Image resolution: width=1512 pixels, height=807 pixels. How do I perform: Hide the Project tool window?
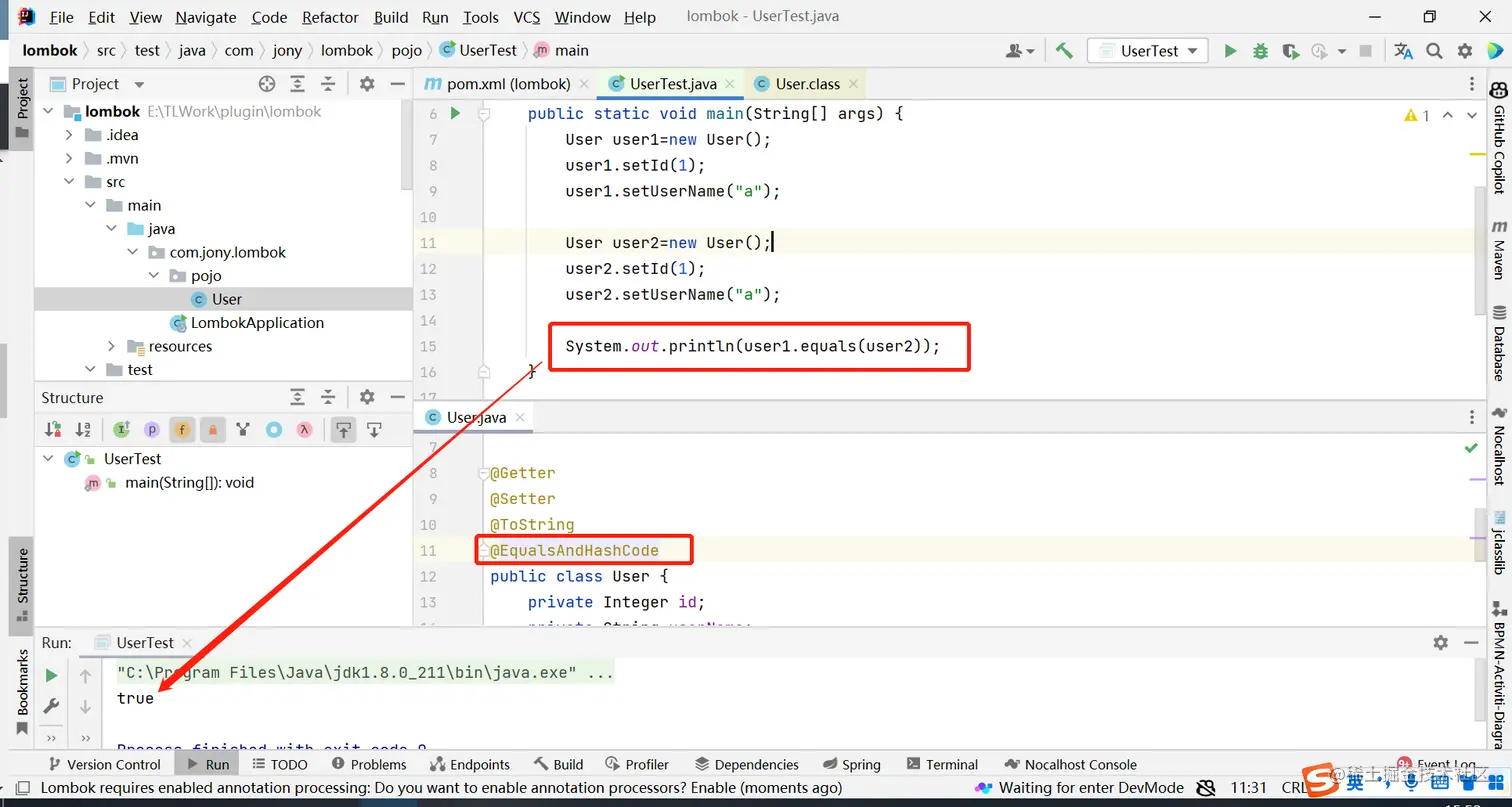pyautogui.click(x=397, y=84)
